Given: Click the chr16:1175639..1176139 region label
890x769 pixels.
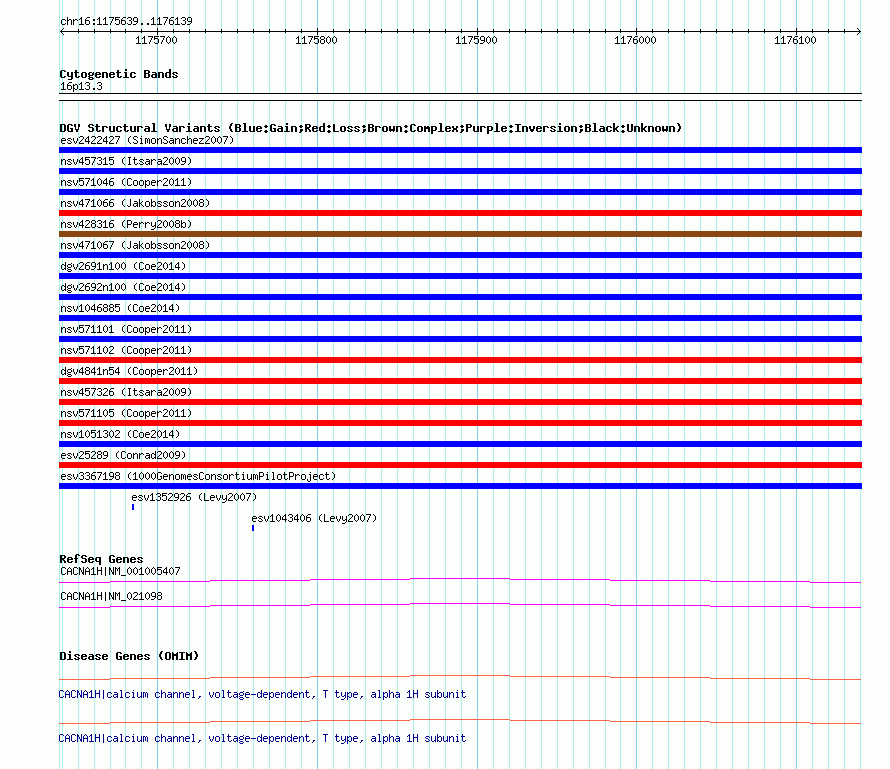Looking at the screenshot, I should (126, 21).
